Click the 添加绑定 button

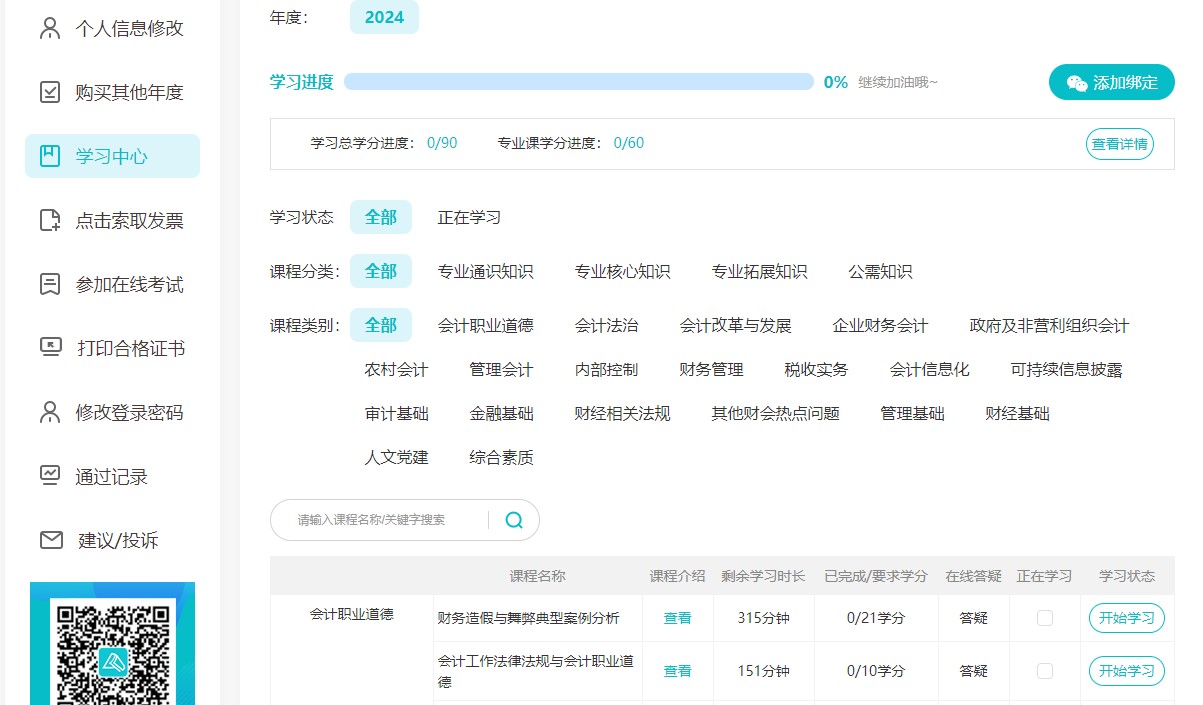1111,84
